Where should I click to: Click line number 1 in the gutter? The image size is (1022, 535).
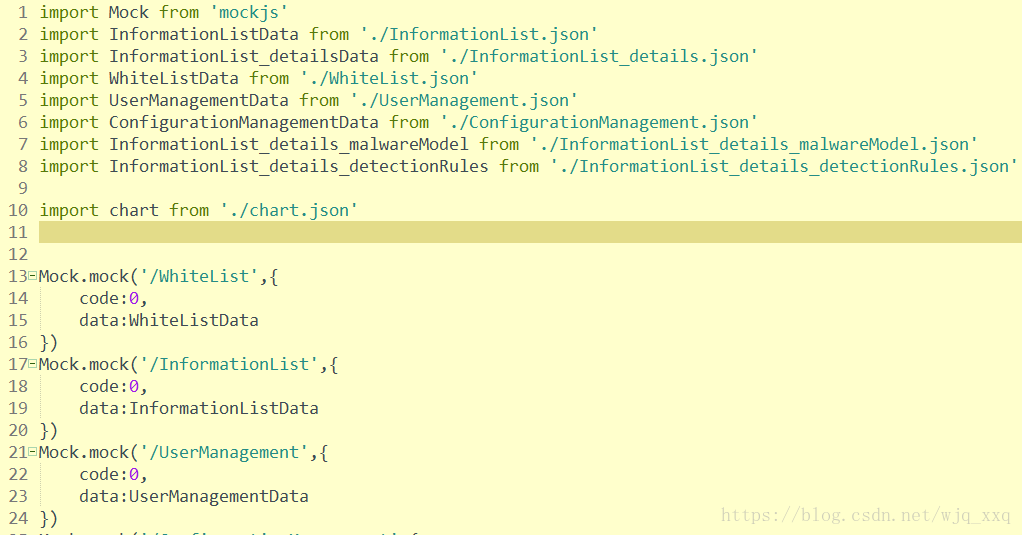coord(23,12)
